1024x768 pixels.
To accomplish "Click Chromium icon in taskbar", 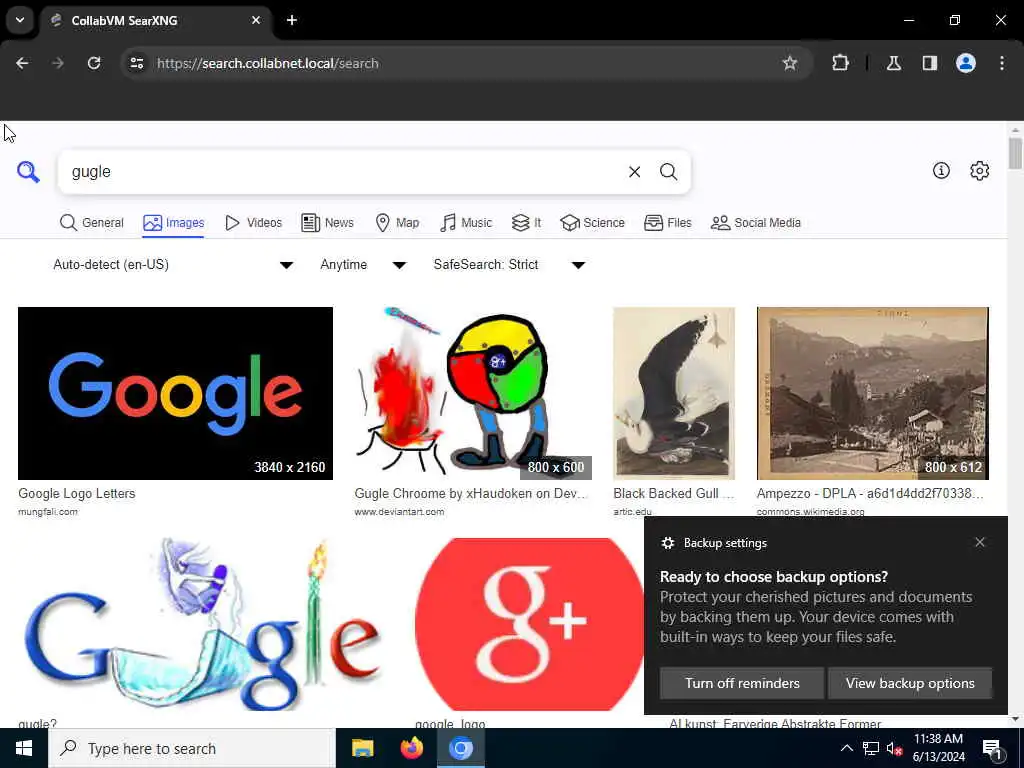I will tap(460, 748).
